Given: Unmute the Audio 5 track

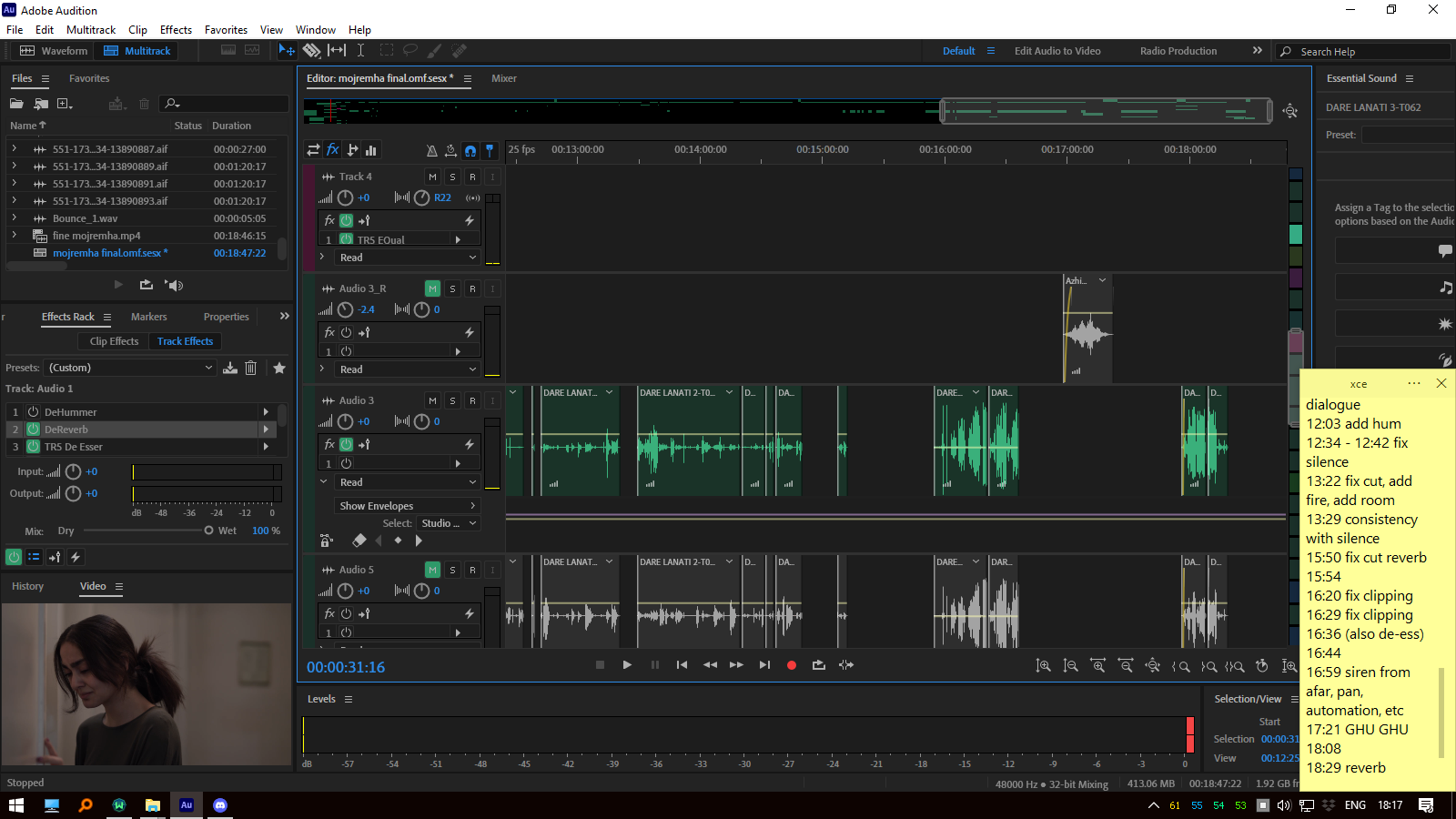Looking at the screenshot, I should coord(432,570).
